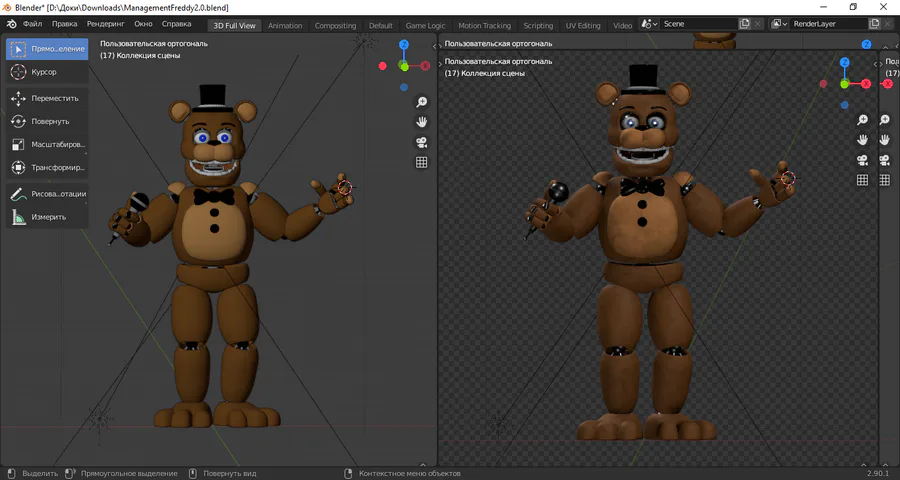Choose the Повернуть (Rotate) tool

(47, 121)
